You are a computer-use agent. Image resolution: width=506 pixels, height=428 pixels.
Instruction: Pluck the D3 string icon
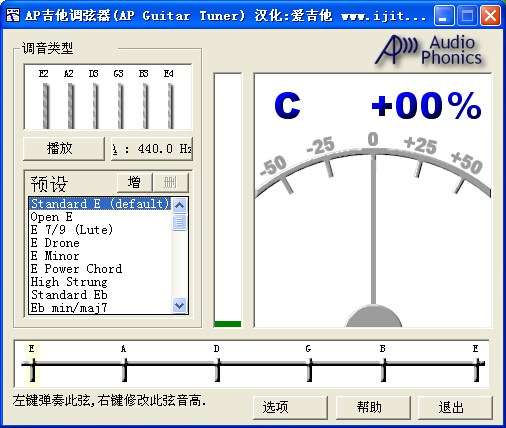96,106
